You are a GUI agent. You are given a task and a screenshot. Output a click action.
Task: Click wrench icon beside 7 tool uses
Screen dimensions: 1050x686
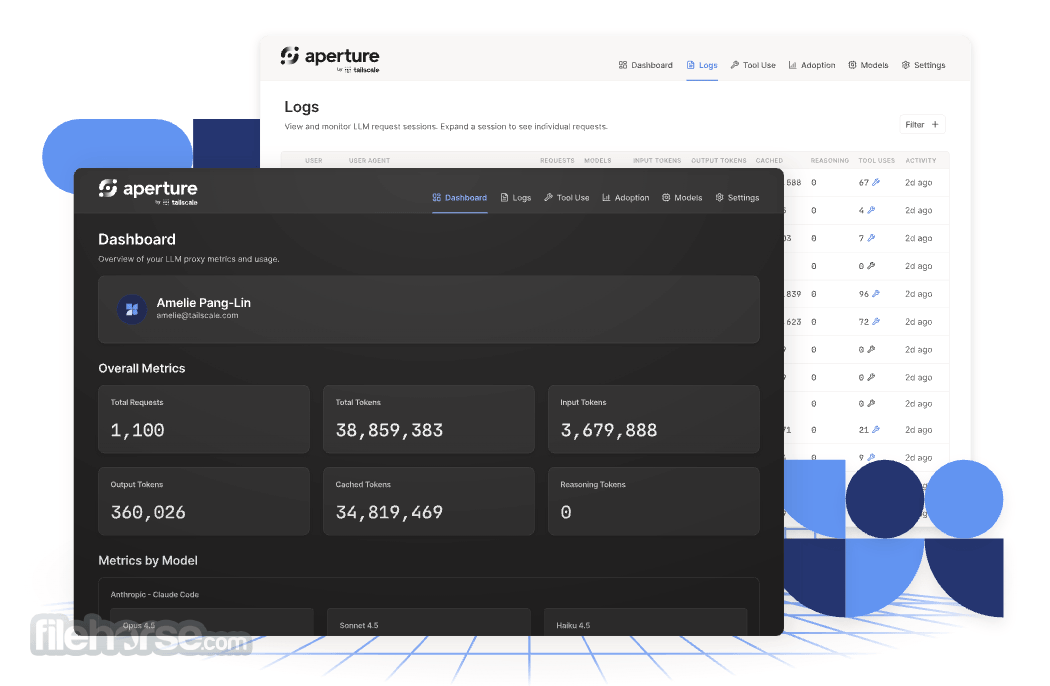(x=871, y=238)
